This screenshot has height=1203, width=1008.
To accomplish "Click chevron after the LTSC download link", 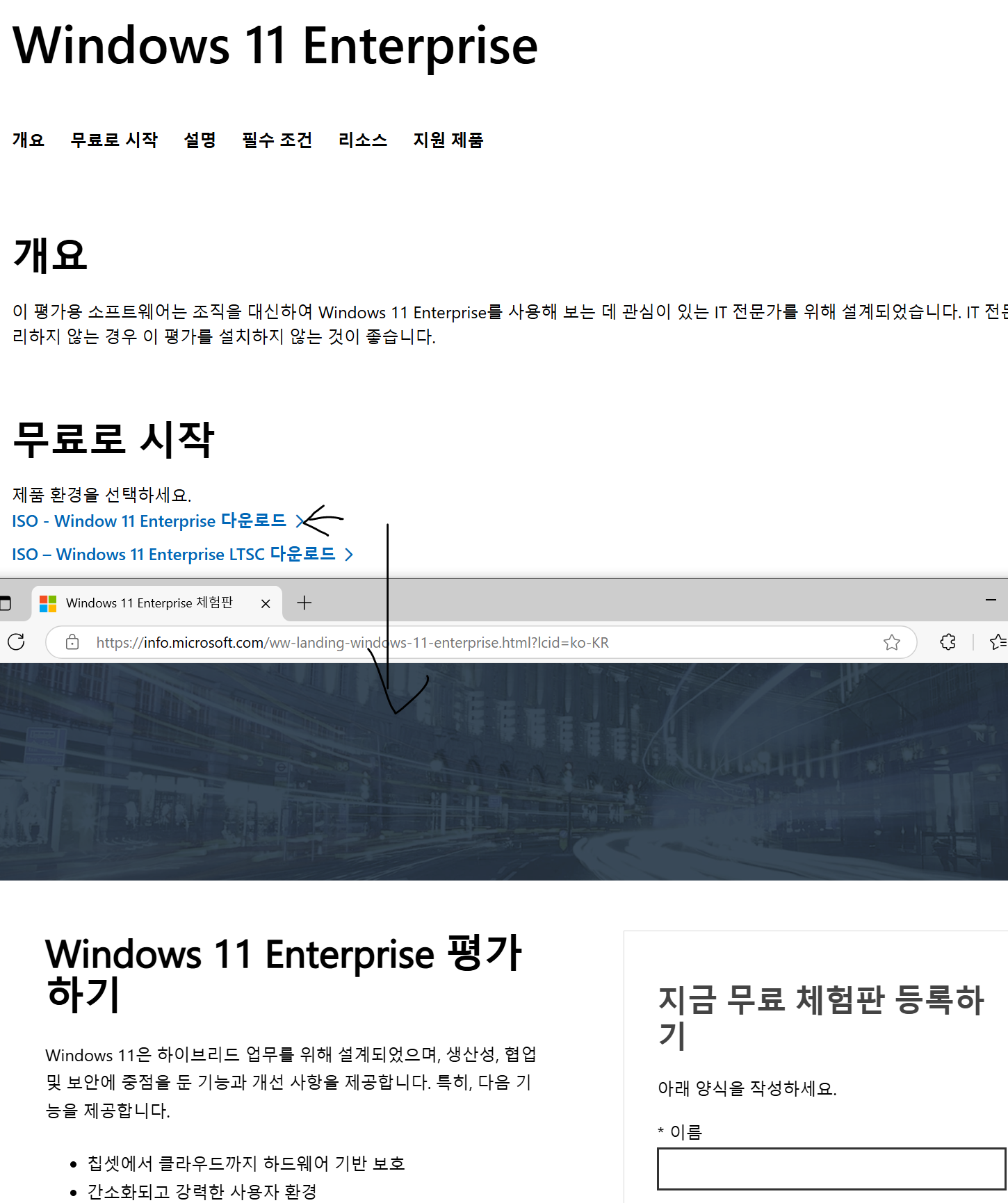I will click(349, 555).
